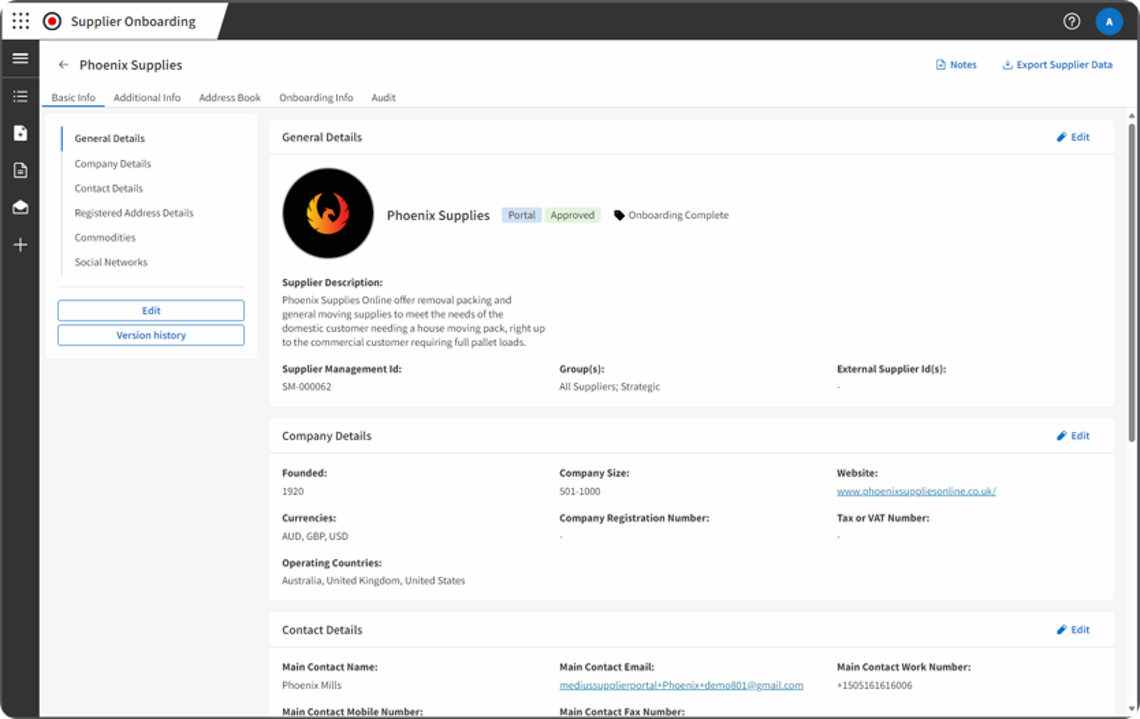Edit the Contact Details section

coord(1073,630)
